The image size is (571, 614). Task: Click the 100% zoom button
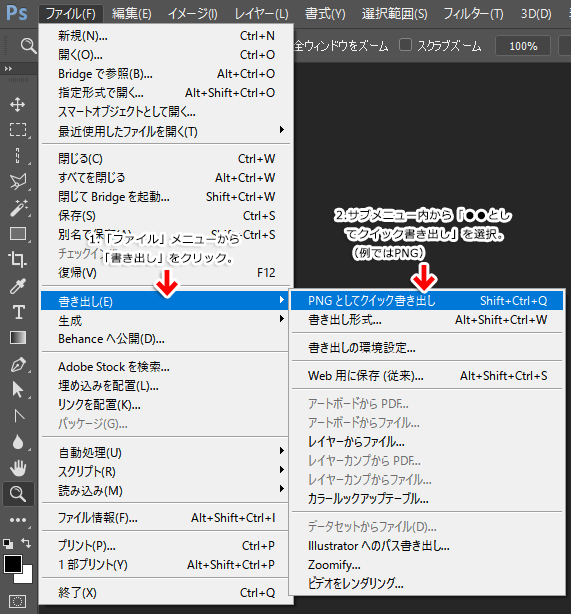[523, 46]
